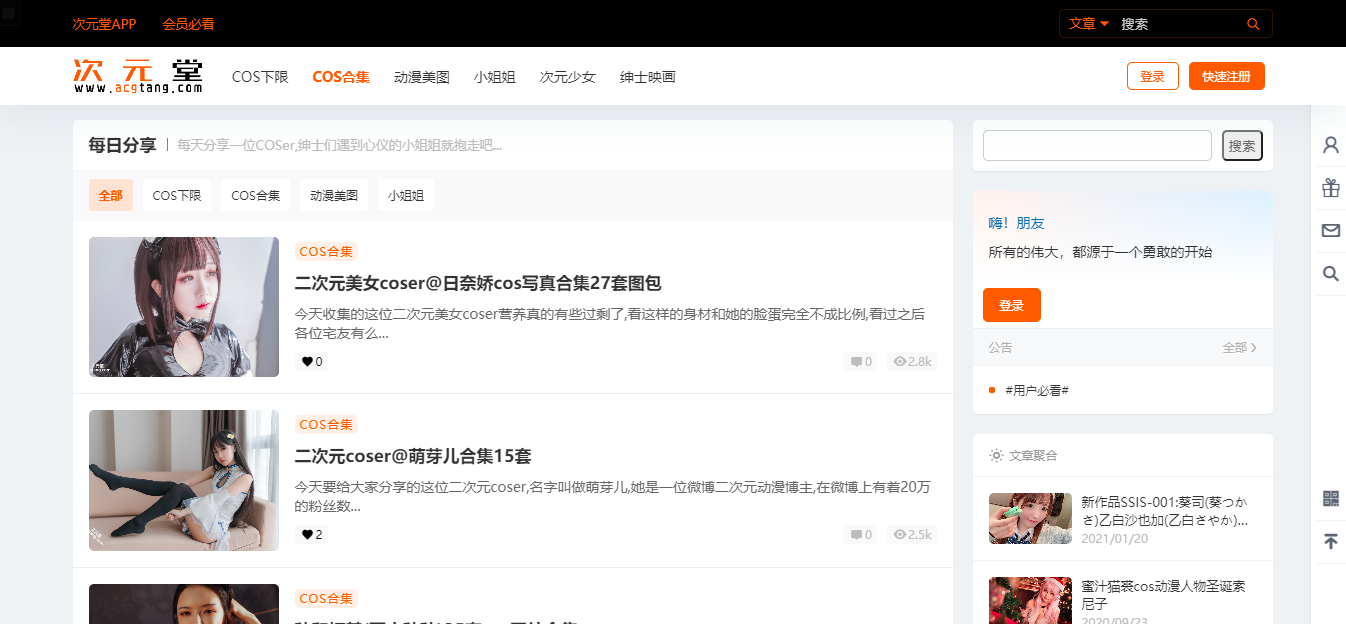The image size is (1346, 624).
Task: Click the orange 登录 button in welcome card
Action: [1012, 305]
